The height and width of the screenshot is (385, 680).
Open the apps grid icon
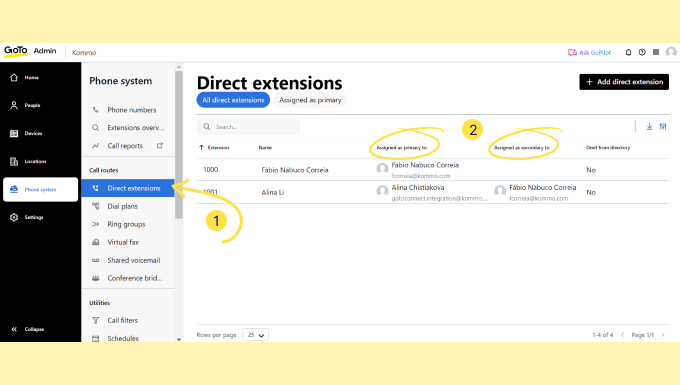coord(656,52)
